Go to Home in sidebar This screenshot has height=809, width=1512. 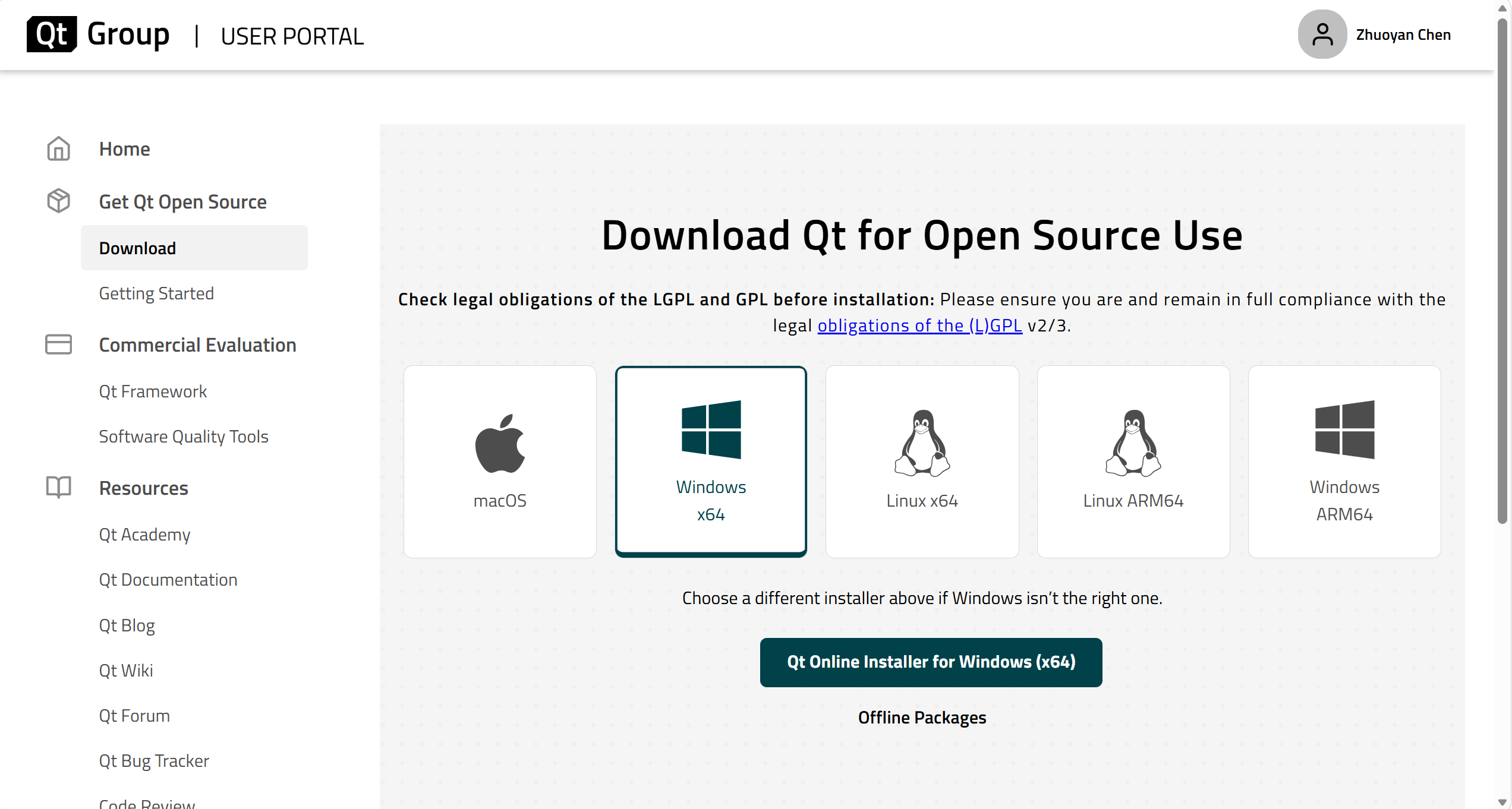(x=124, y=148)
